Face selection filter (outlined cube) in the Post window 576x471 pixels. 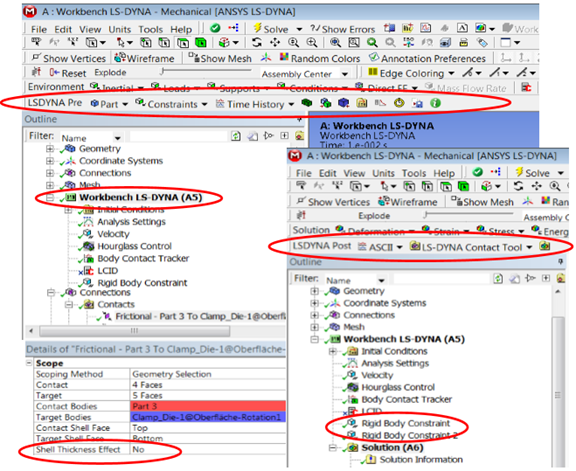(x=446, y=186)
